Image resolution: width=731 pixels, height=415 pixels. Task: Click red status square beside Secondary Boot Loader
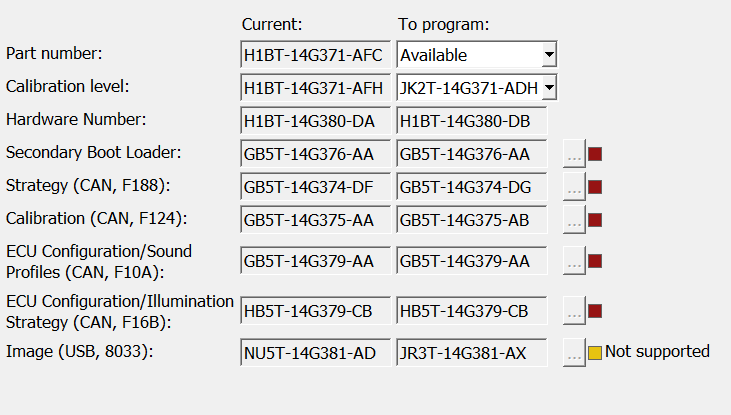pos(594,154)
